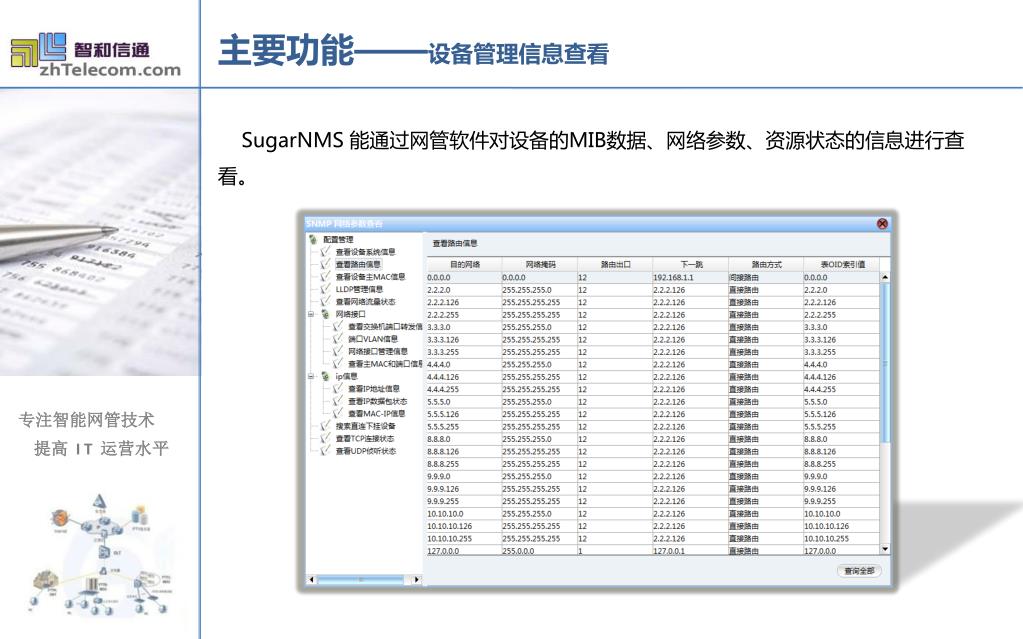Image resolution: width=1023 pixels, height=639 pixels.
Task: Select 9.9.9.255 in 目的网络 column
Action: tap(465, 501)
